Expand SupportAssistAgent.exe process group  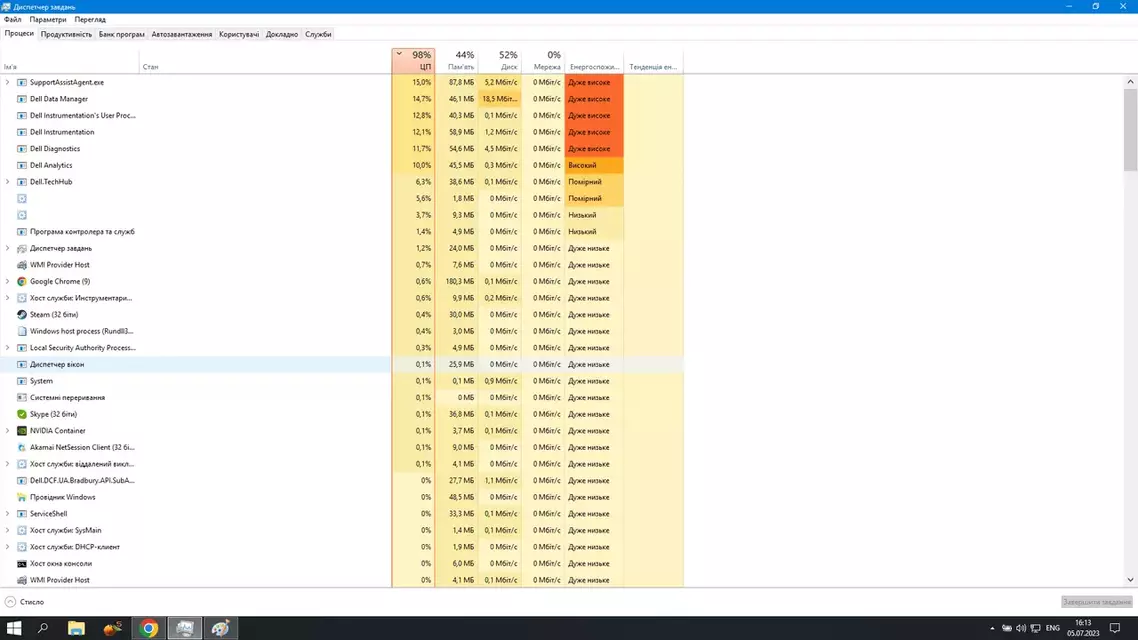(x=8, y=82)
